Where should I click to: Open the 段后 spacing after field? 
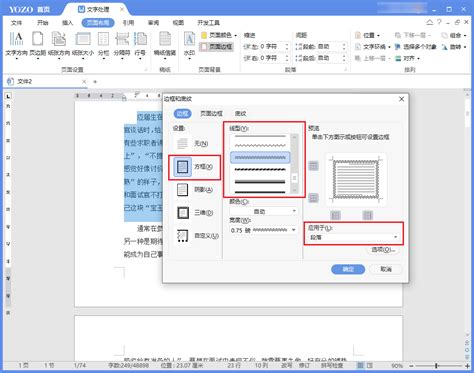coord(331,58)
